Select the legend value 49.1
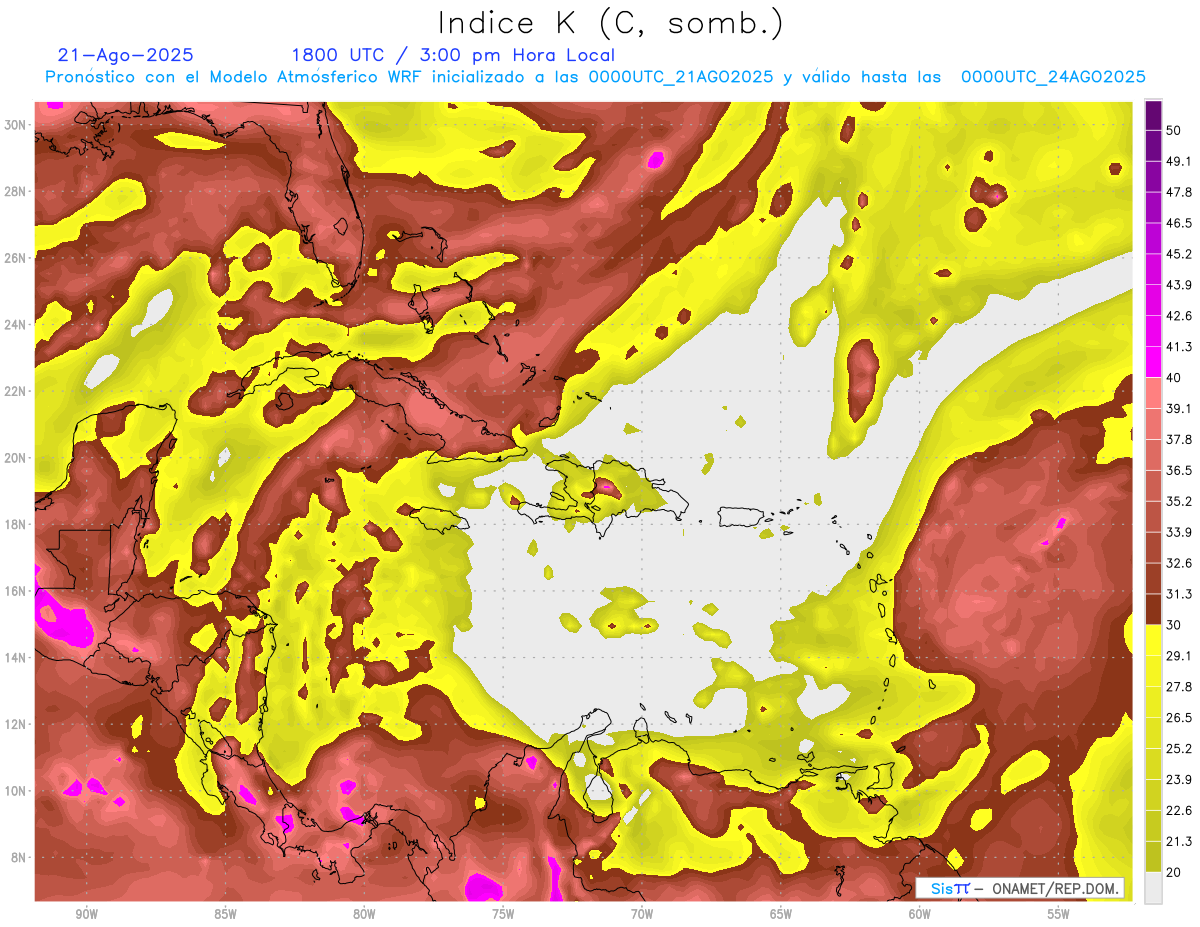1200x927 pixels. point(1179,161)
